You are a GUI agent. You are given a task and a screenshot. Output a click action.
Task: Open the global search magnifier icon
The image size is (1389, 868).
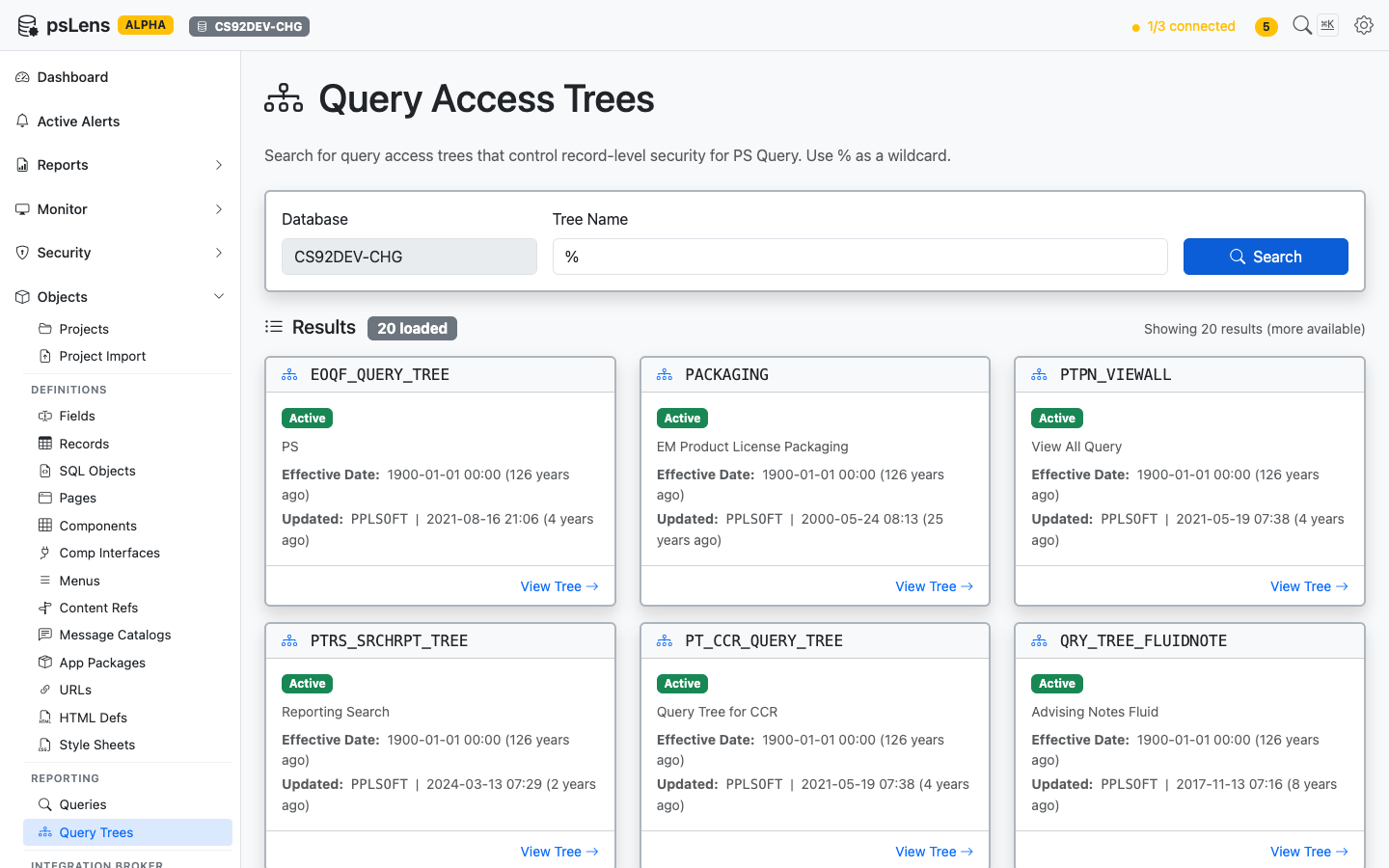(1302, 25)
